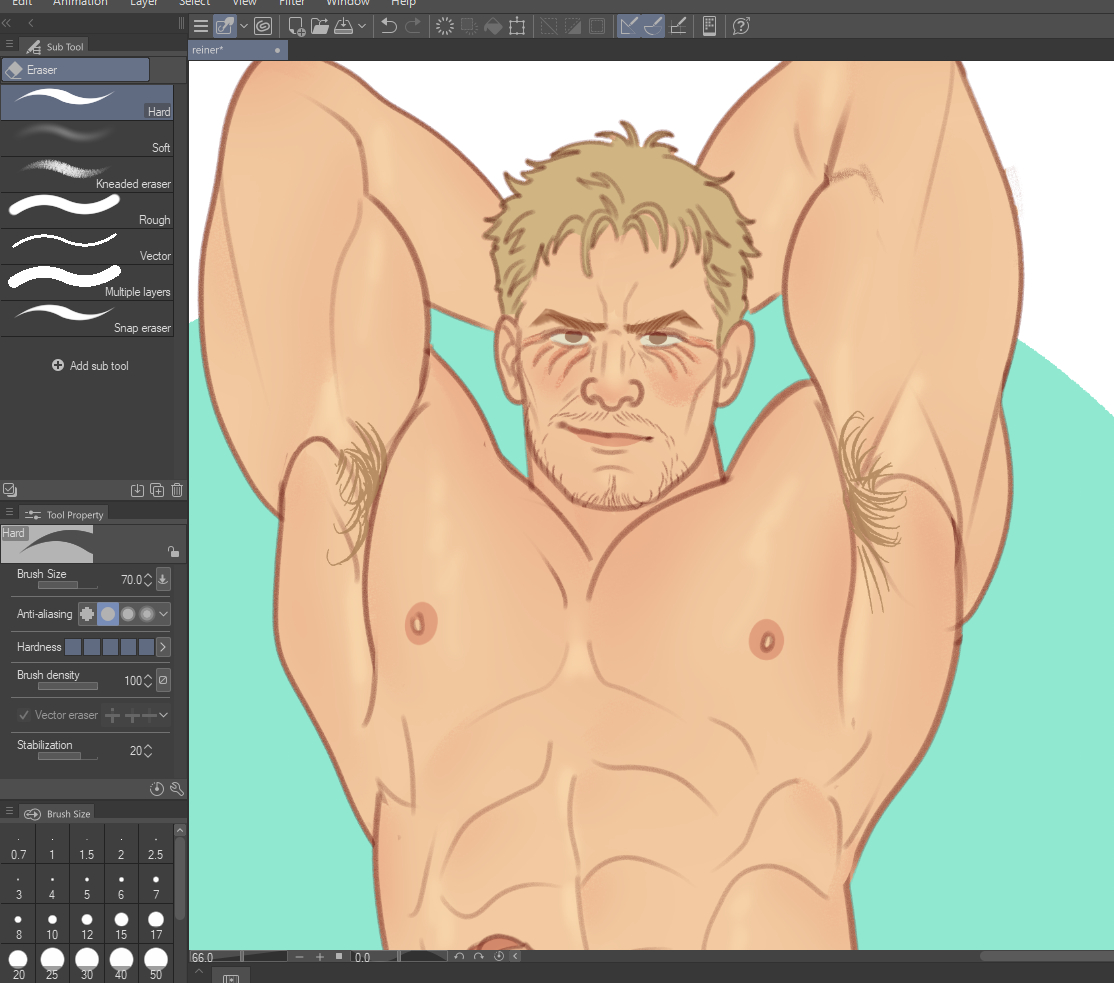
Task: Enable the Snap to Grid toggle
Action: (x=678, y=26)
